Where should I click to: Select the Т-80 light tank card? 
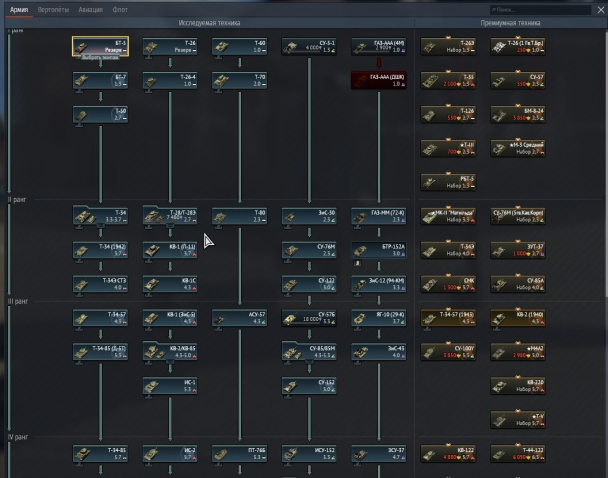click(x=239, y=216)
